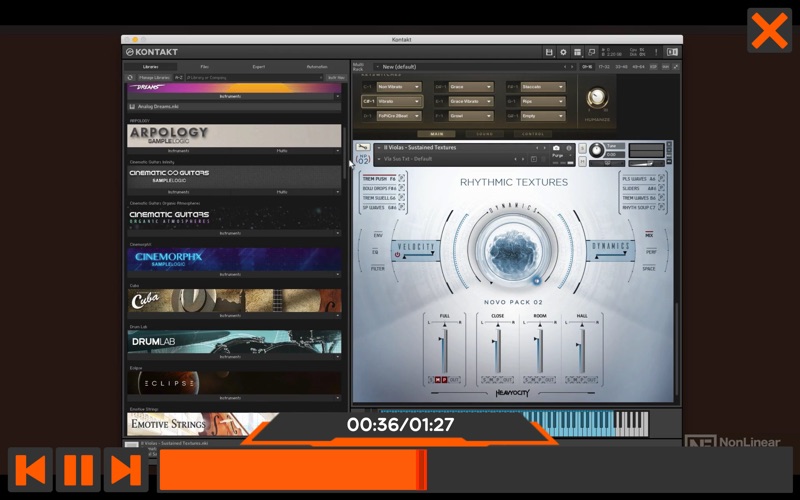Click the camera snapshot icon on the instrument header
The width and height of the screenshot is (800, 500).
[x=556, y=148]
